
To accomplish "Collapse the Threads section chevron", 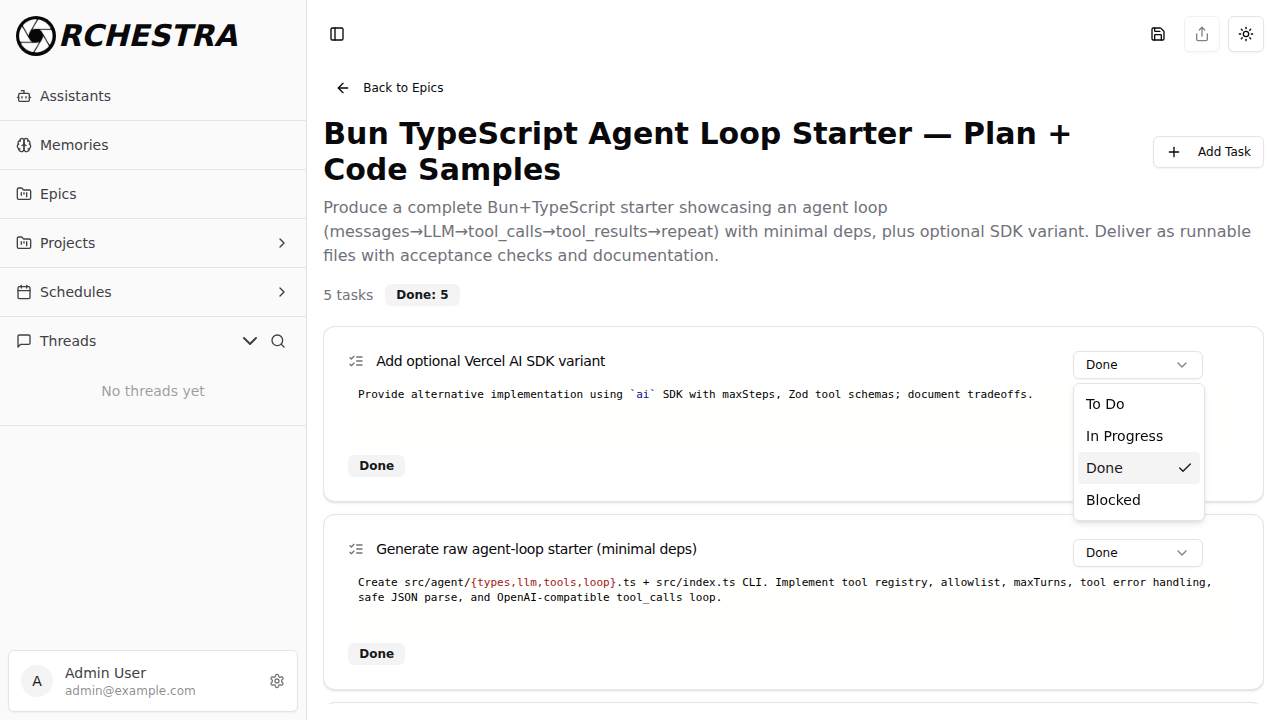I will pos(250,341).
